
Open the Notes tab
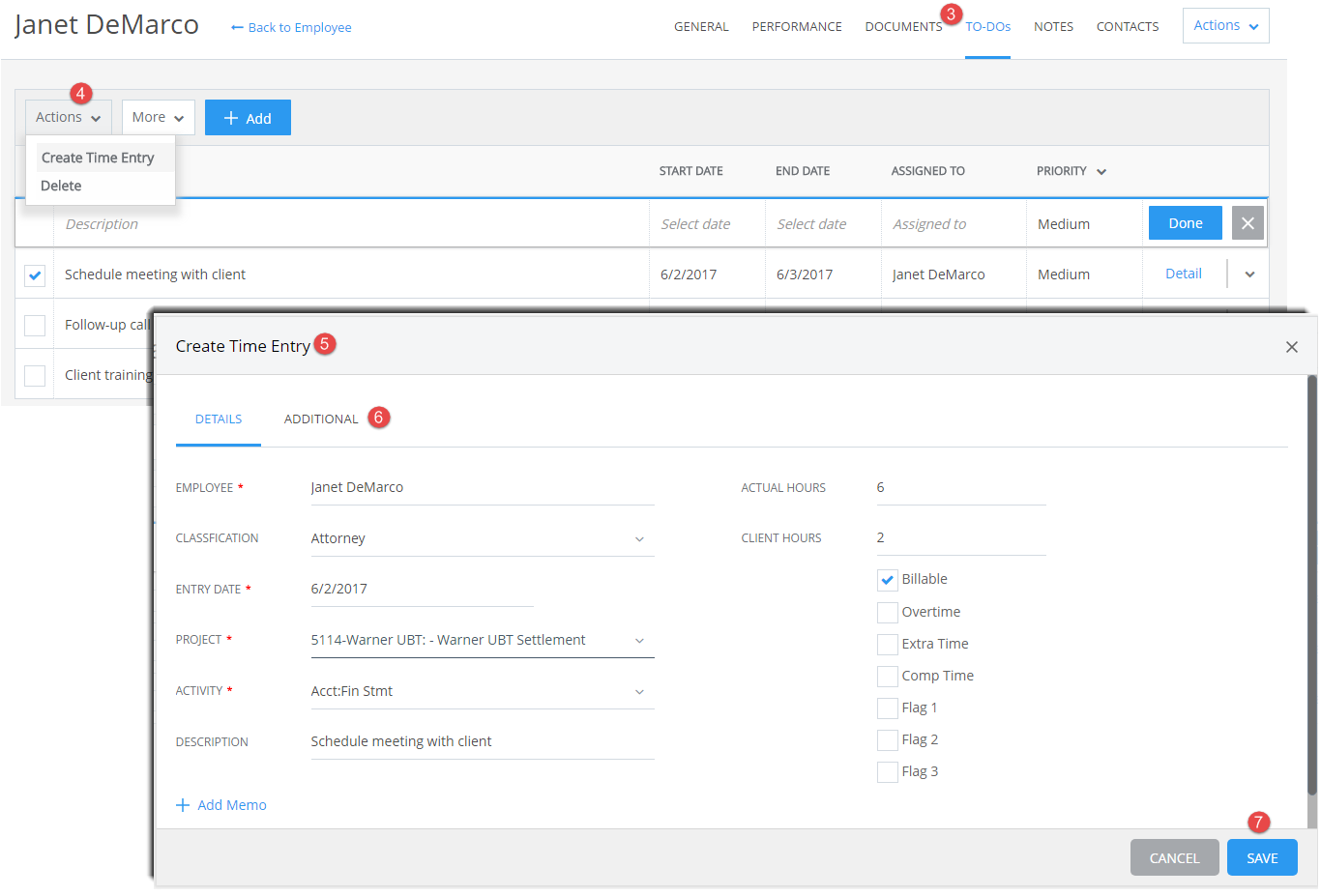(x=1053, y=27)
